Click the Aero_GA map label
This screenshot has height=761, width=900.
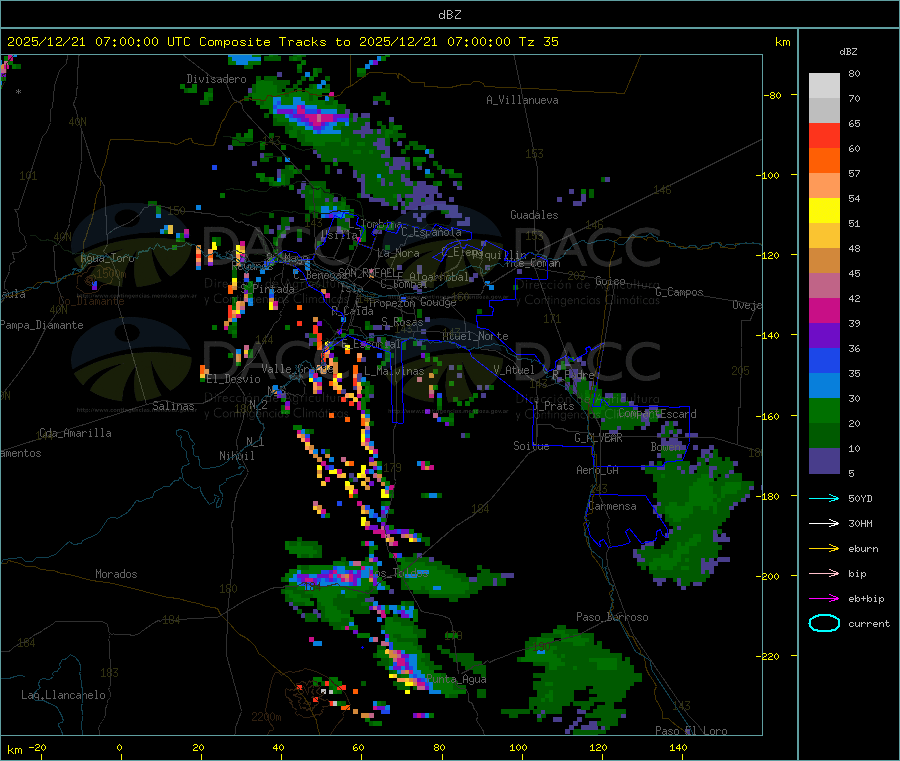pyautogui.click(x=597, y=470)
